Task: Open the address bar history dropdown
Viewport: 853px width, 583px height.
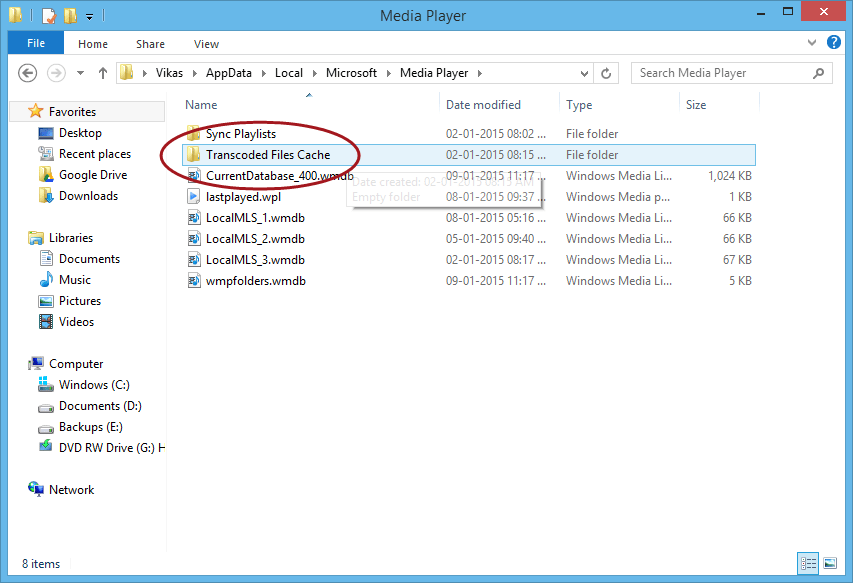Action: point(584,73)
